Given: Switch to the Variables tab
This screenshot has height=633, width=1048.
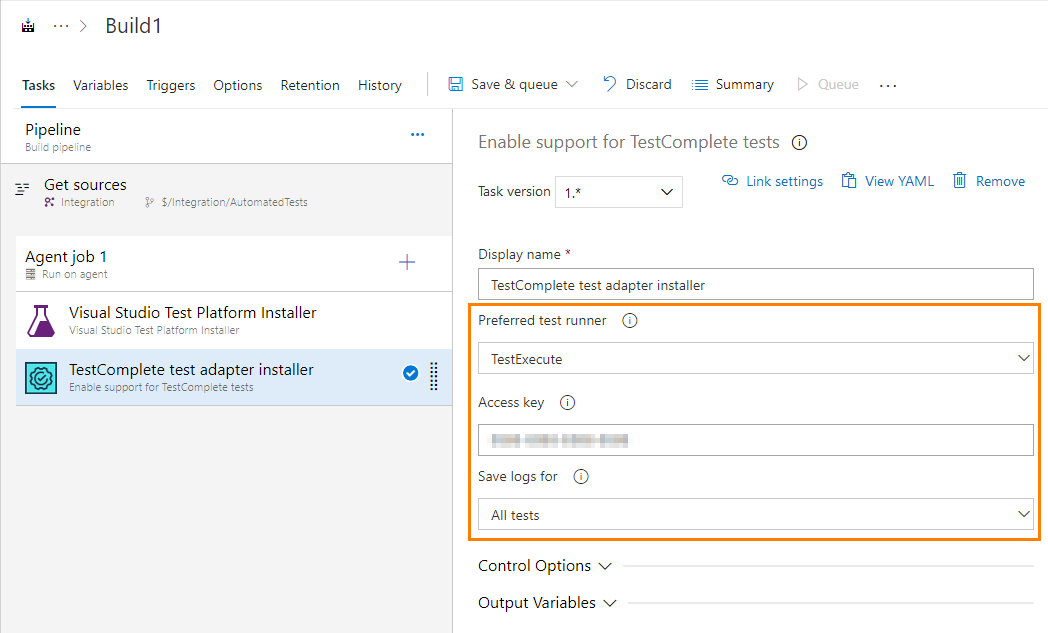Looking at the screenshot, I should tap(100, 86).
